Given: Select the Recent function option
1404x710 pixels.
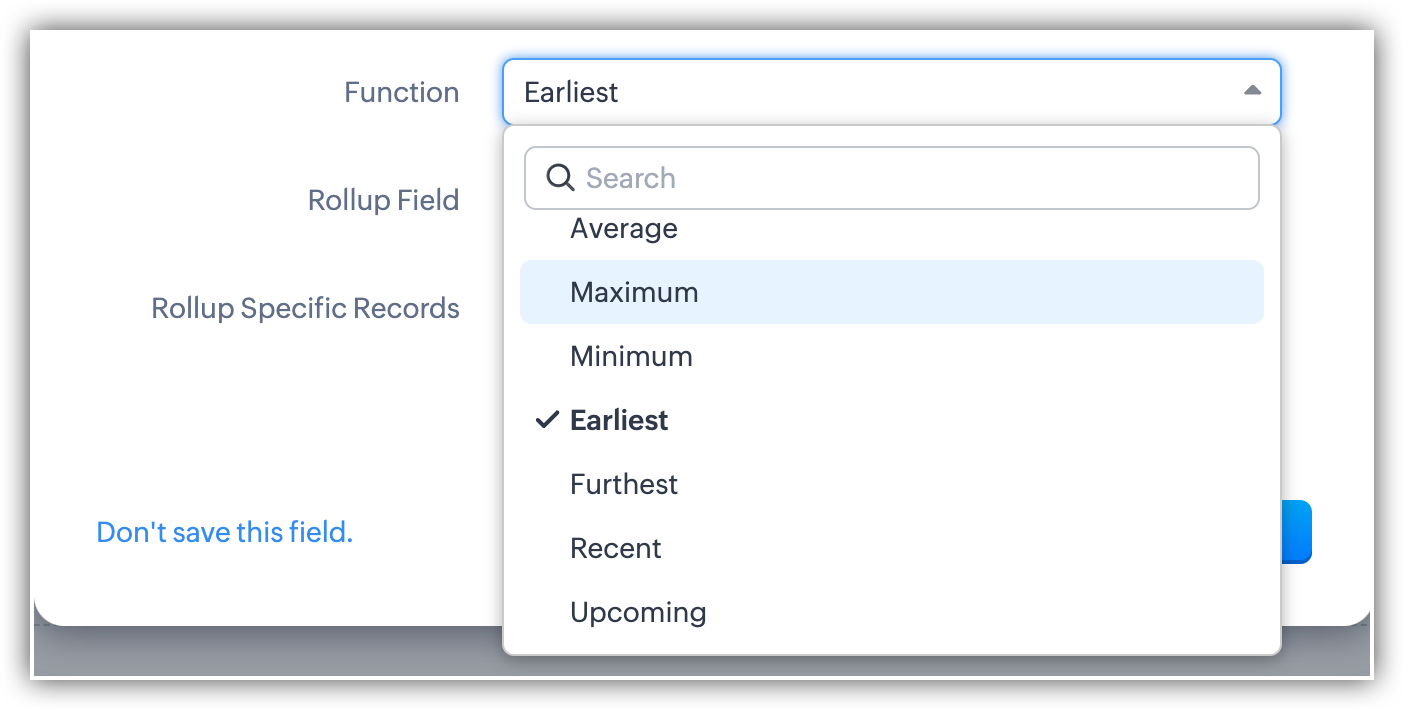Looking at the screenshot, I should (616, 548).
